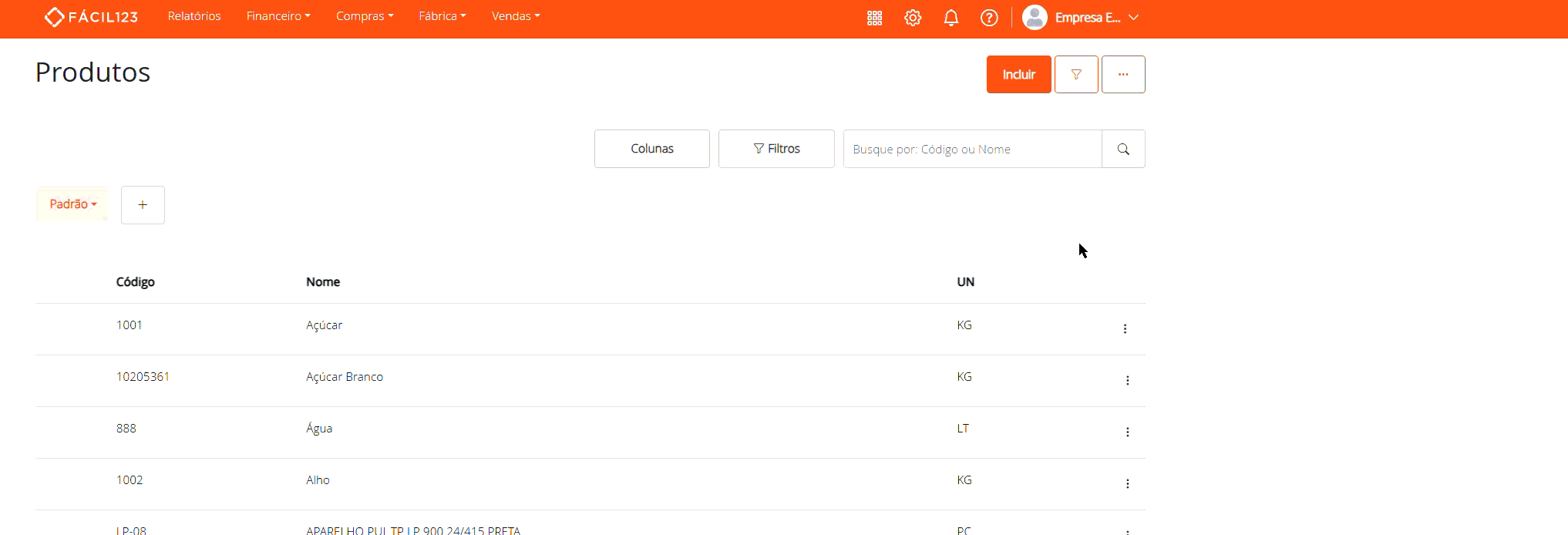Image resolution: width=1568 pixels, height=535 pixels.
Task: Click the Incluir button
Action: click(x=1019, y=75)
